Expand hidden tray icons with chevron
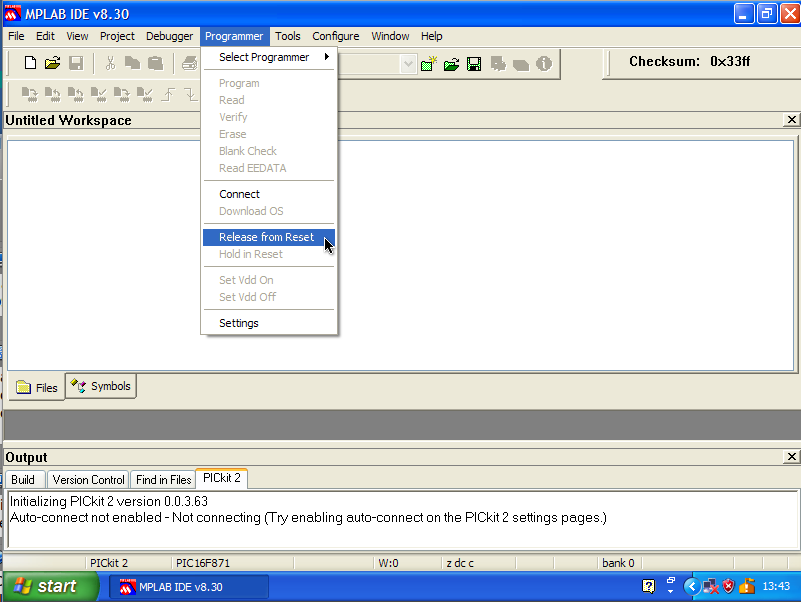The height and width of the screenshot is (602, 801). pos(692,586)
